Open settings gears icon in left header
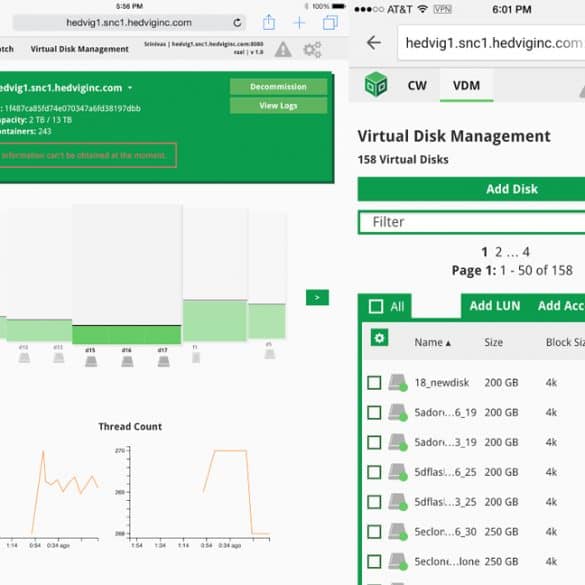 pos(313,50)
